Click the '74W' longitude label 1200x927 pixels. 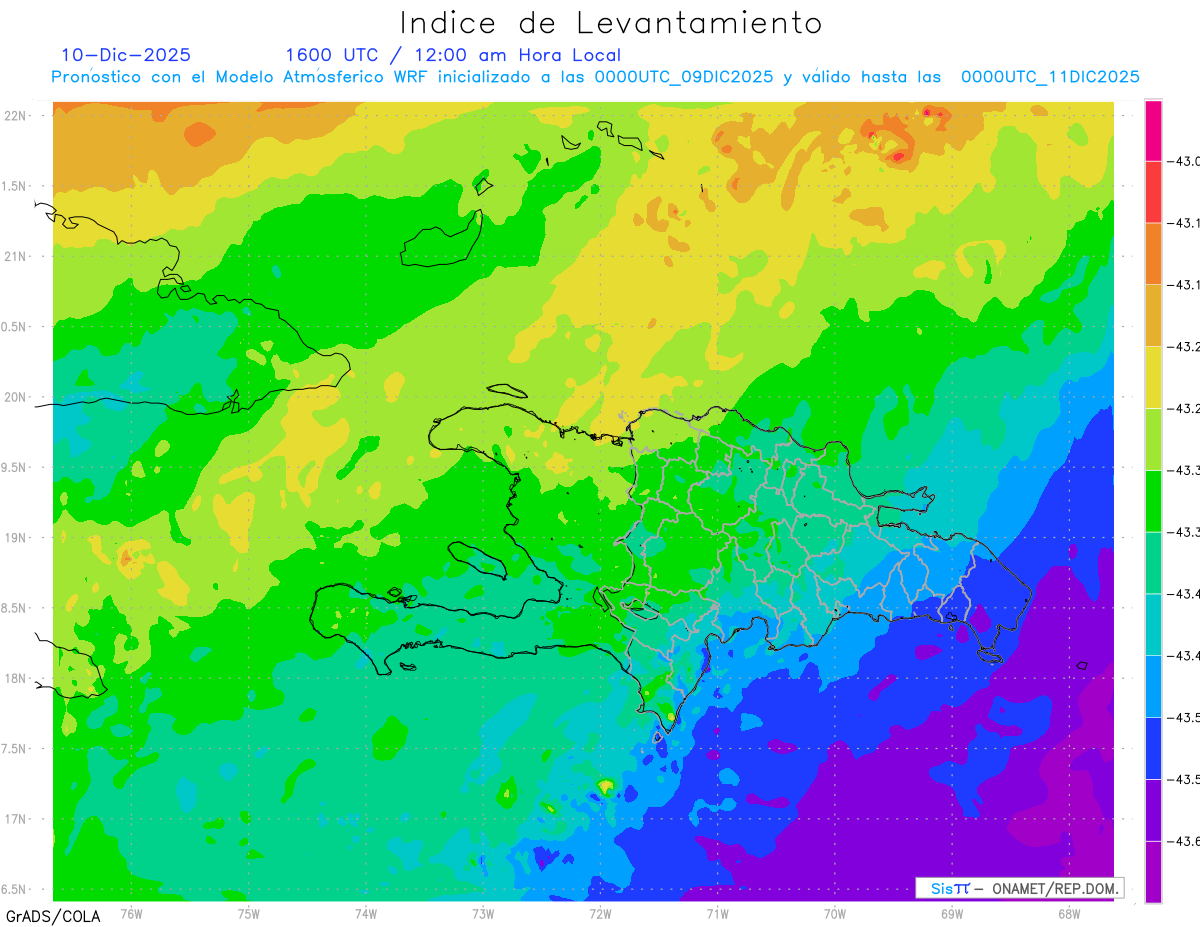[366, 913]
